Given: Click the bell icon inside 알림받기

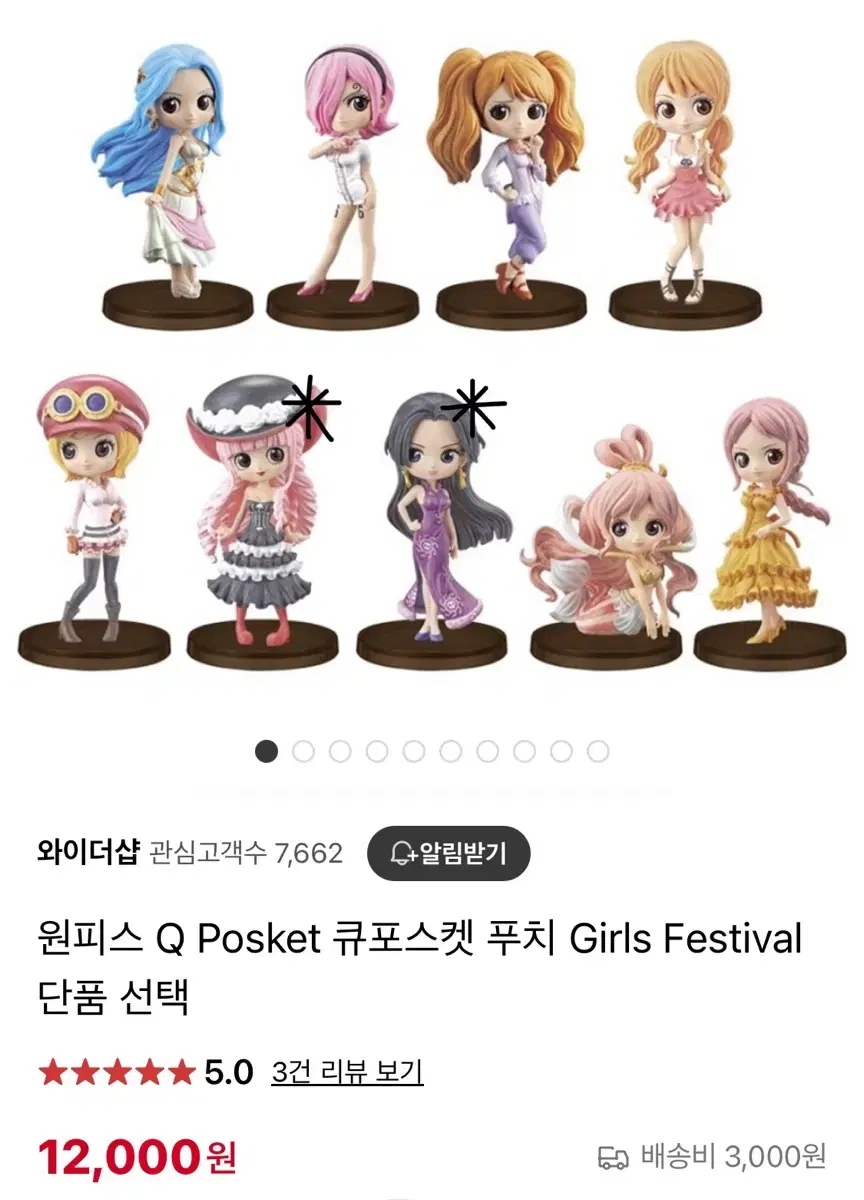Looking at the screenshot, I should pos(401,854).
